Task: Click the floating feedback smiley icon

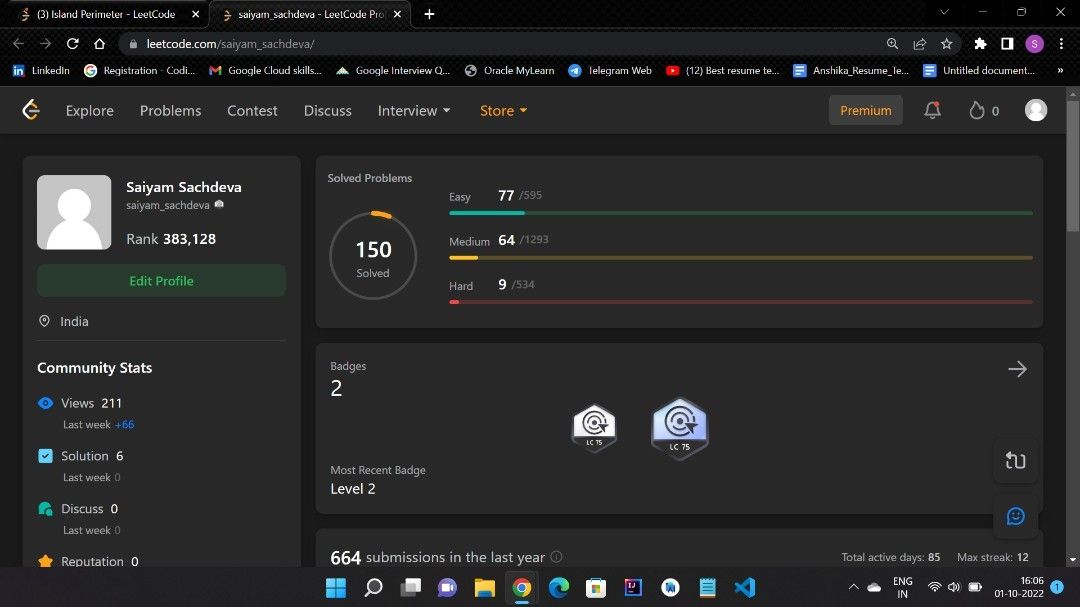Action: [x=1015, y=515]
